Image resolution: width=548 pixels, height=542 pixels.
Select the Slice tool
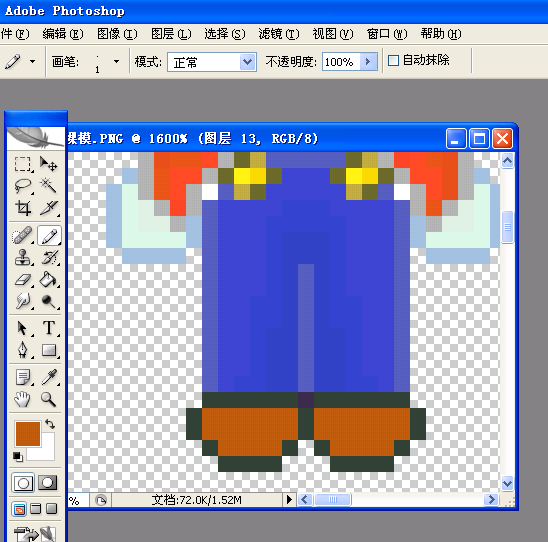49,208
